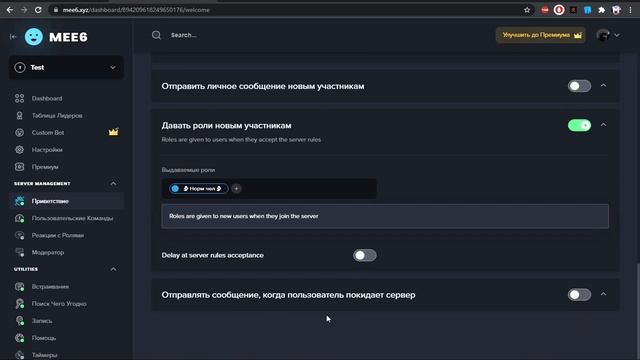Collapse the Server Management section
This screenshot has height=360, width=640.
(113, 184)
